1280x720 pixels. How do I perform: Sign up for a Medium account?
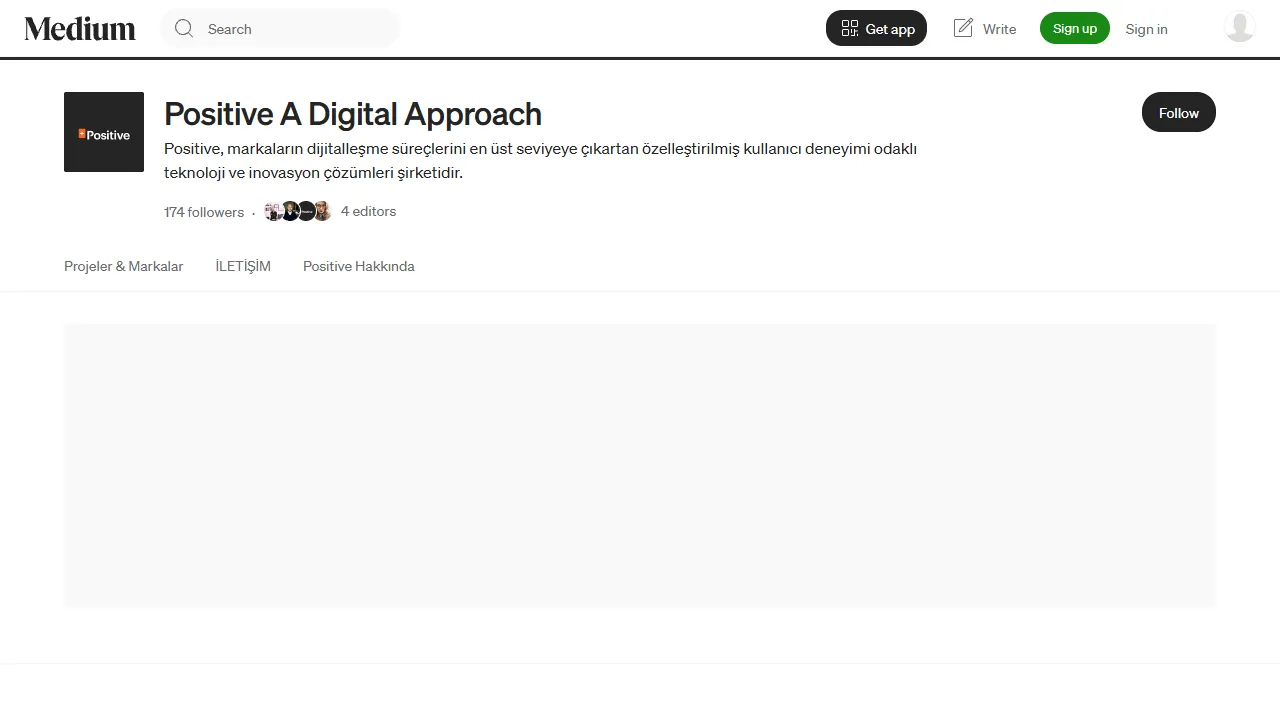coord(1074,28)
